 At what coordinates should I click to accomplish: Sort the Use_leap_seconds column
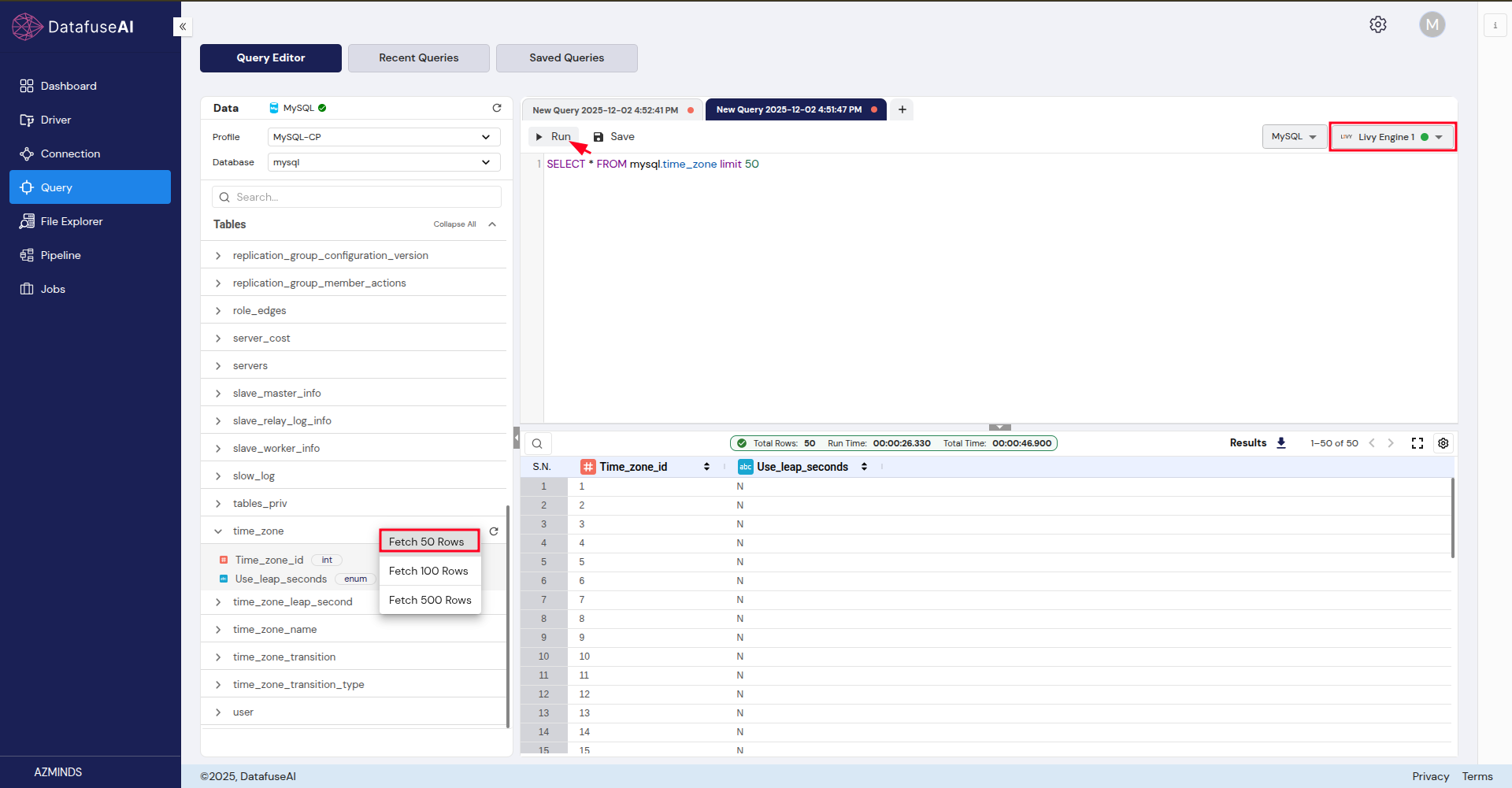click(864, 466)
